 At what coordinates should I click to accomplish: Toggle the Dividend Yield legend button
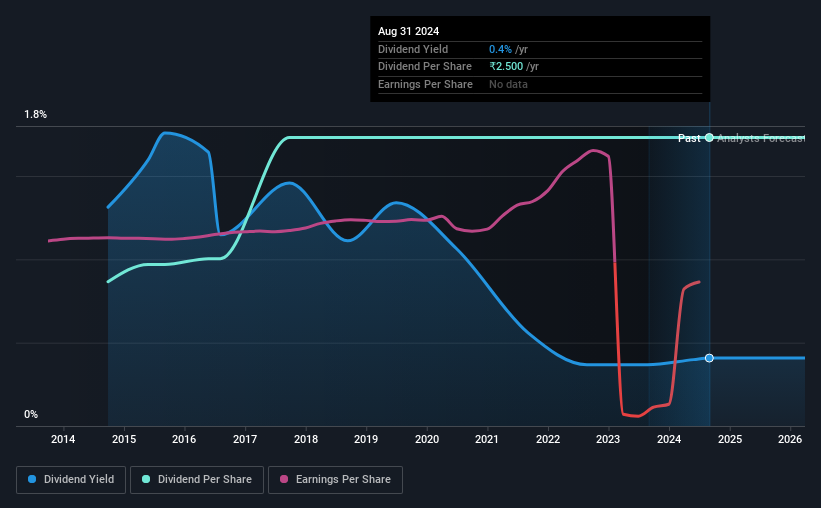tap(71, 480)
